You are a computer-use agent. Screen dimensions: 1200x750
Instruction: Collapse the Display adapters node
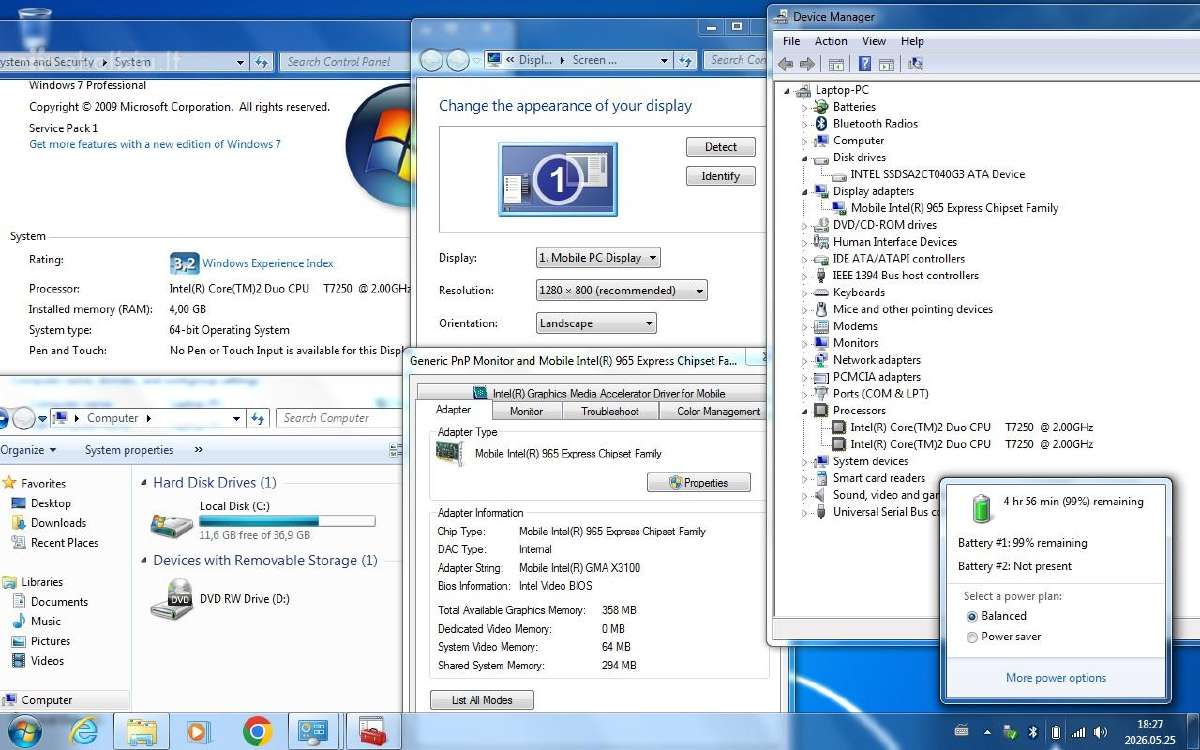804,191
